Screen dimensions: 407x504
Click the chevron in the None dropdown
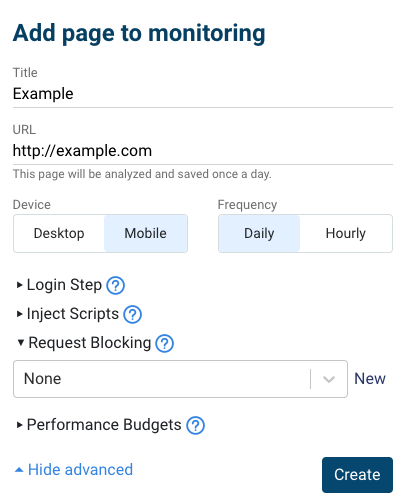point(329,379)
